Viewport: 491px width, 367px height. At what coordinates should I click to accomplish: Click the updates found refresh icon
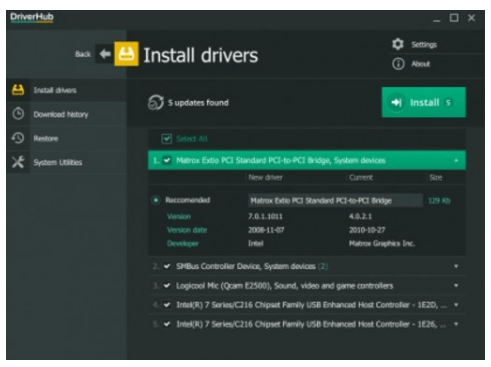click(156, 102)
